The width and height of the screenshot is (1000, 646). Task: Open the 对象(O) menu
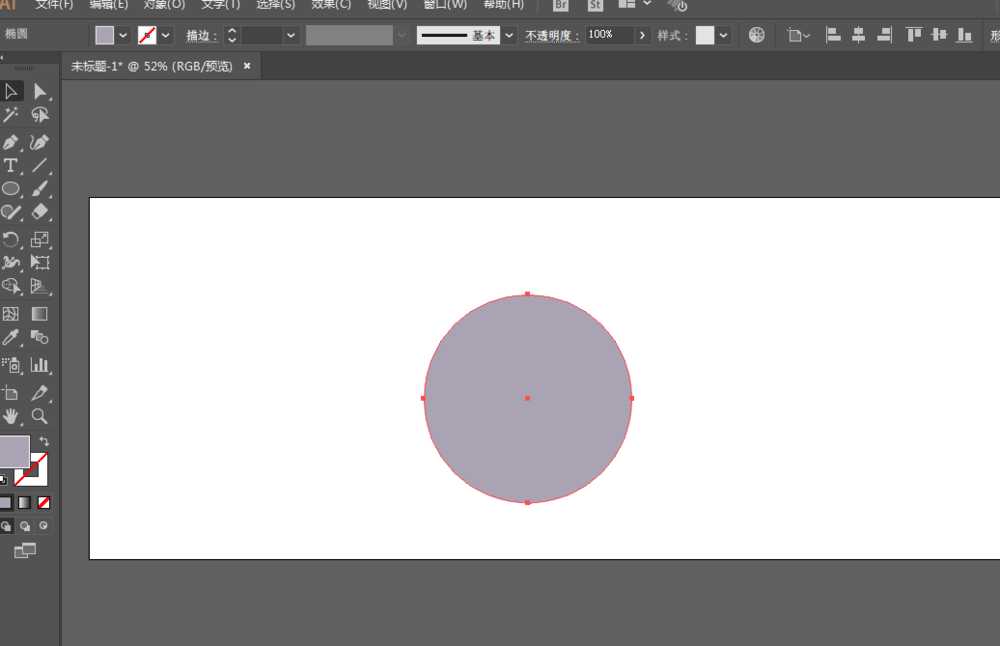pos(164,5)
